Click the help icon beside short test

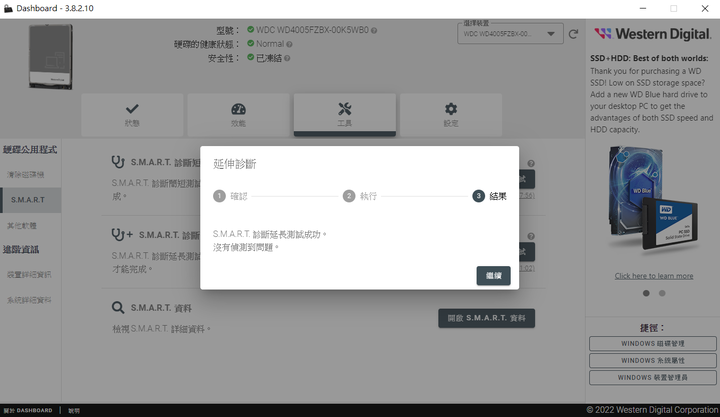[531, 163]
